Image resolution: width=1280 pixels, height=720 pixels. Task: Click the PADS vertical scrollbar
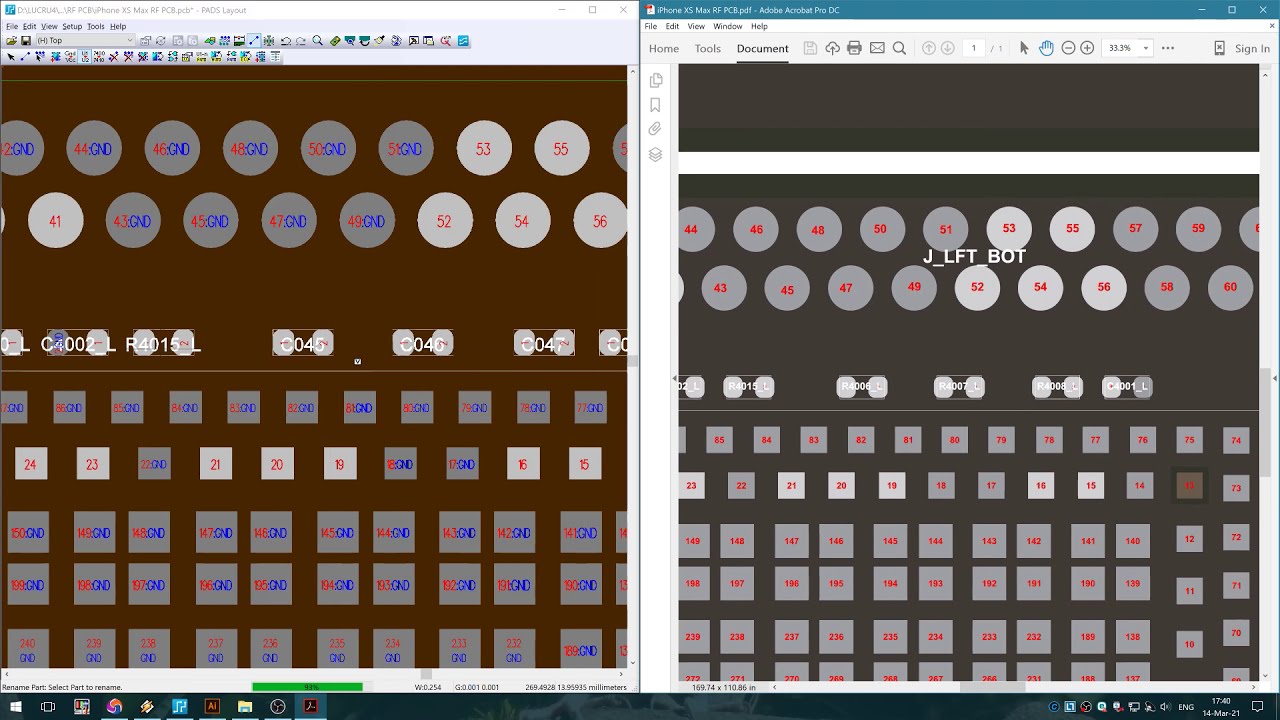tap(632, 365)
